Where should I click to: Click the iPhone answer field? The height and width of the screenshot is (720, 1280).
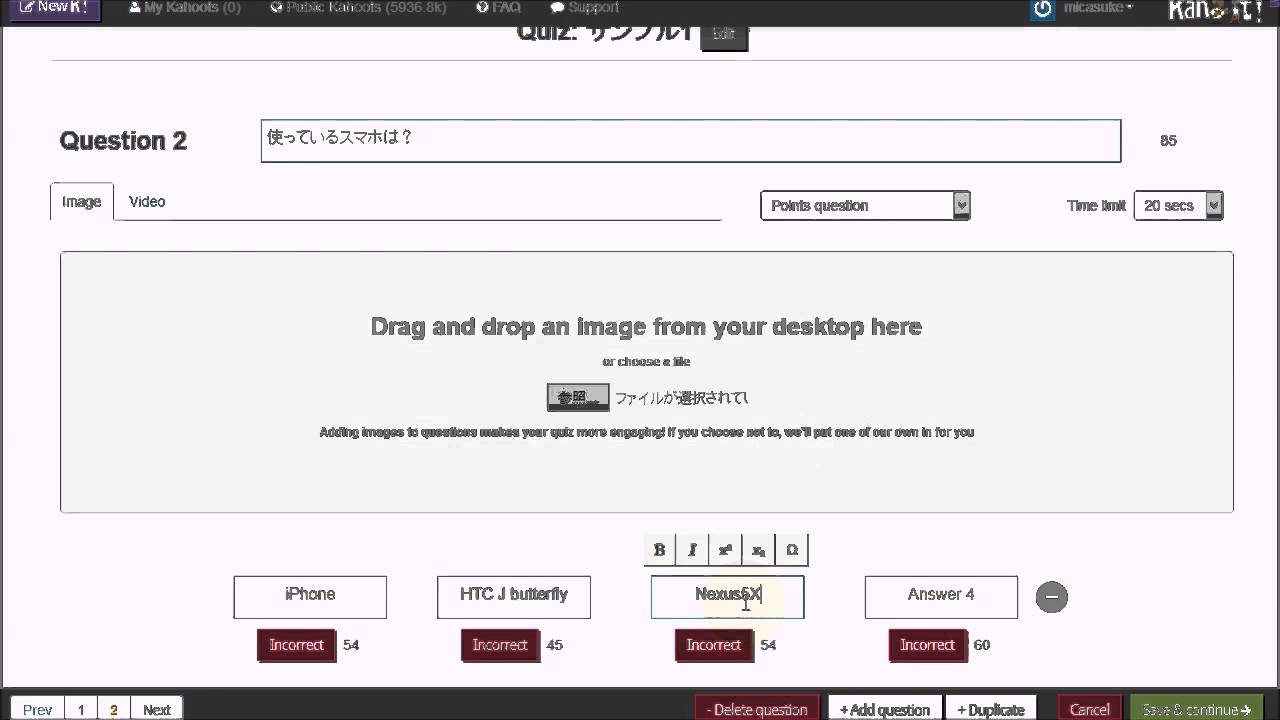(x=310, y=597)
